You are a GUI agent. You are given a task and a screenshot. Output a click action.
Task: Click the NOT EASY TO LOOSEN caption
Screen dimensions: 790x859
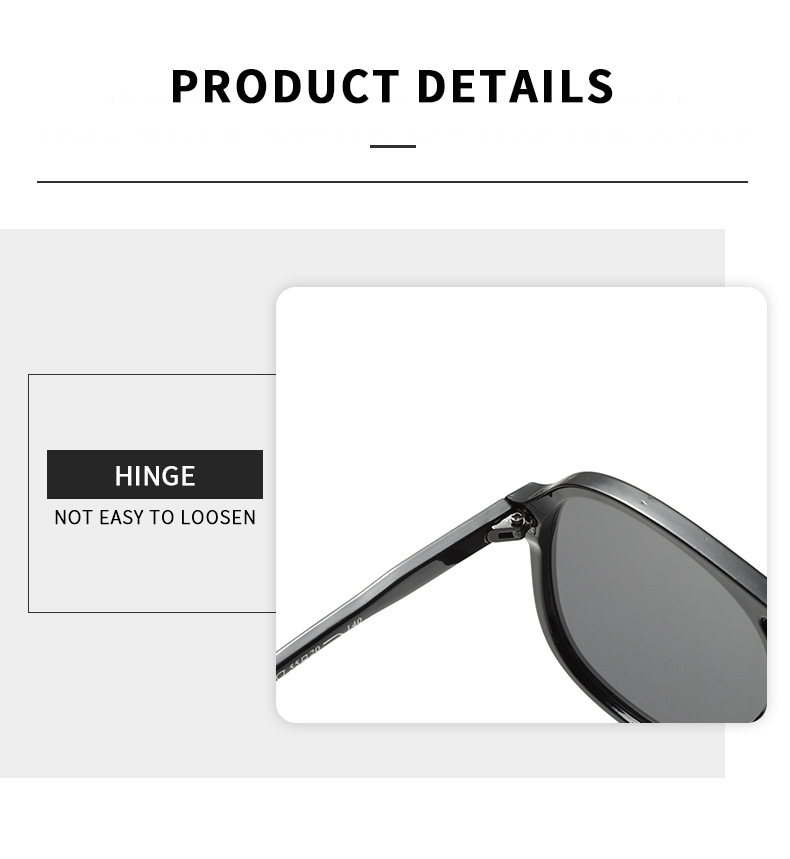(155, 517)
